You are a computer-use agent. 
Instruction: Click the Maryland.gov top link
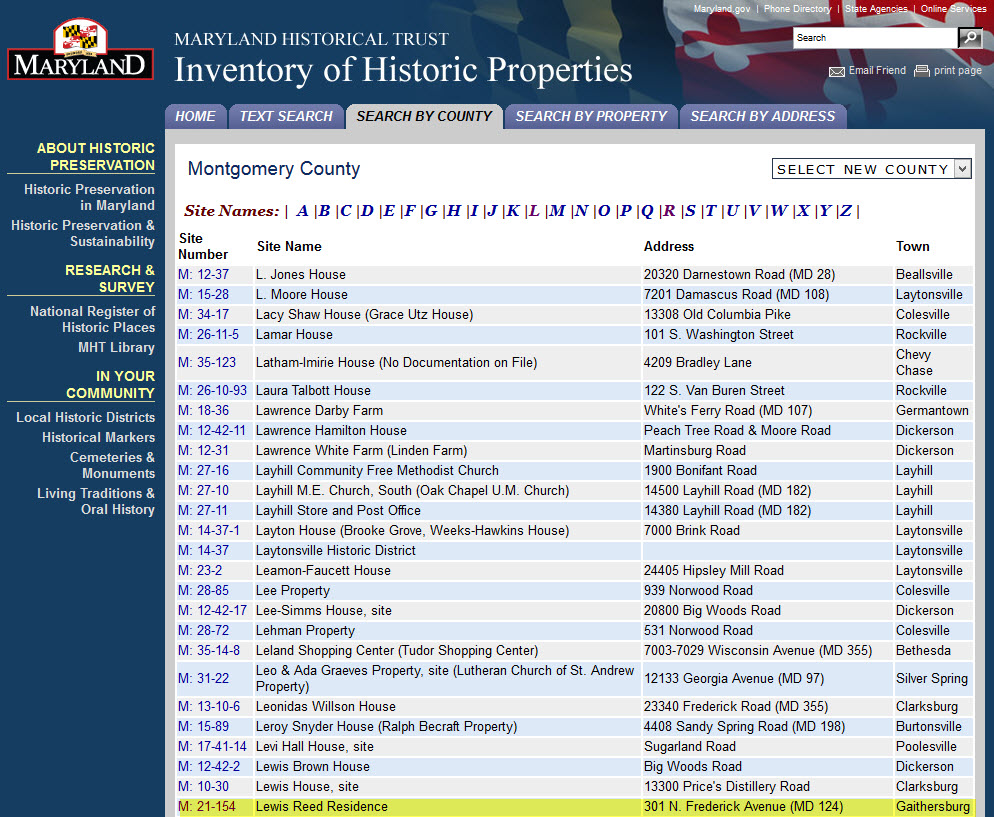tap(721, 9)
